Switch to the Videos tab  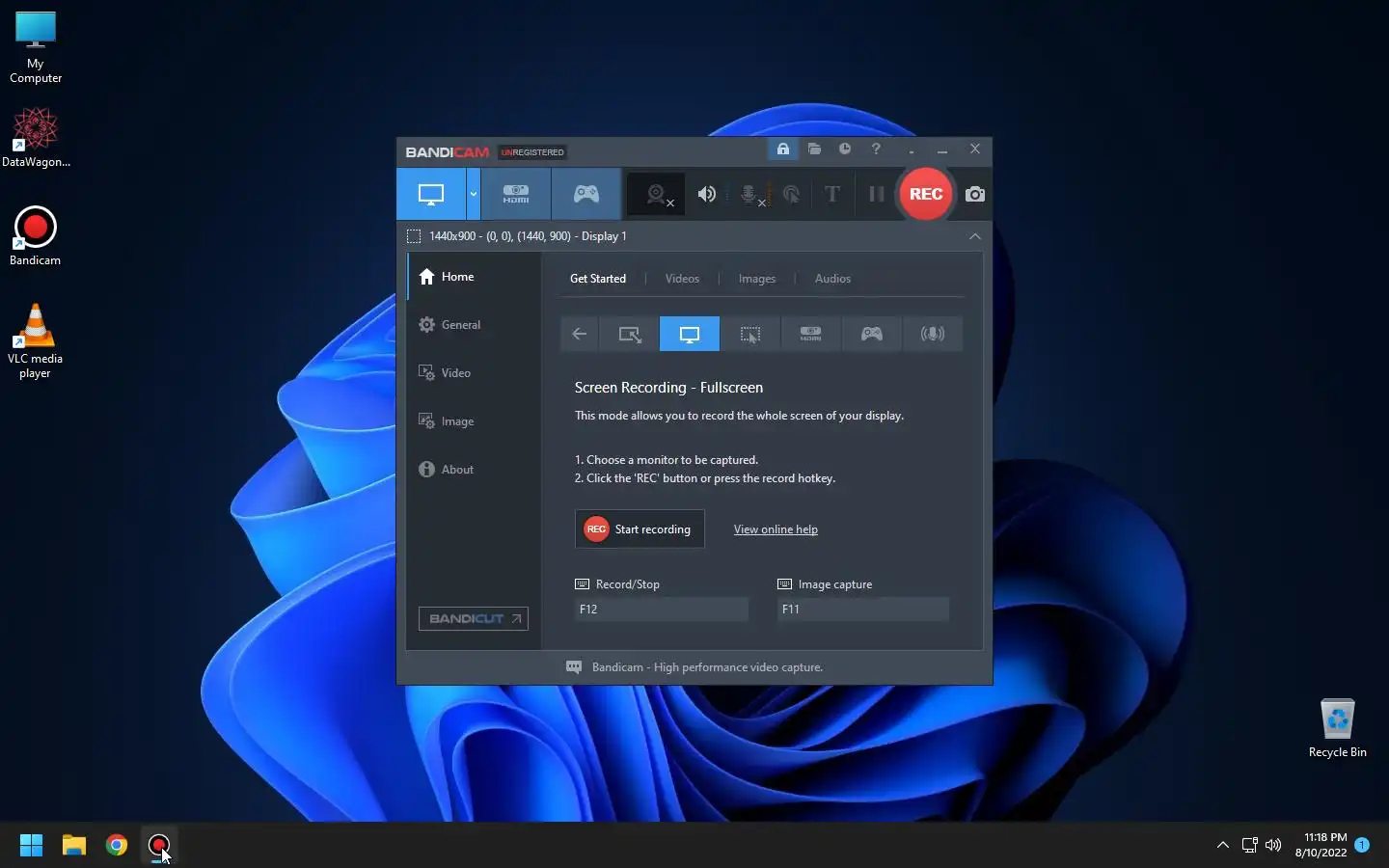point(682,279)
